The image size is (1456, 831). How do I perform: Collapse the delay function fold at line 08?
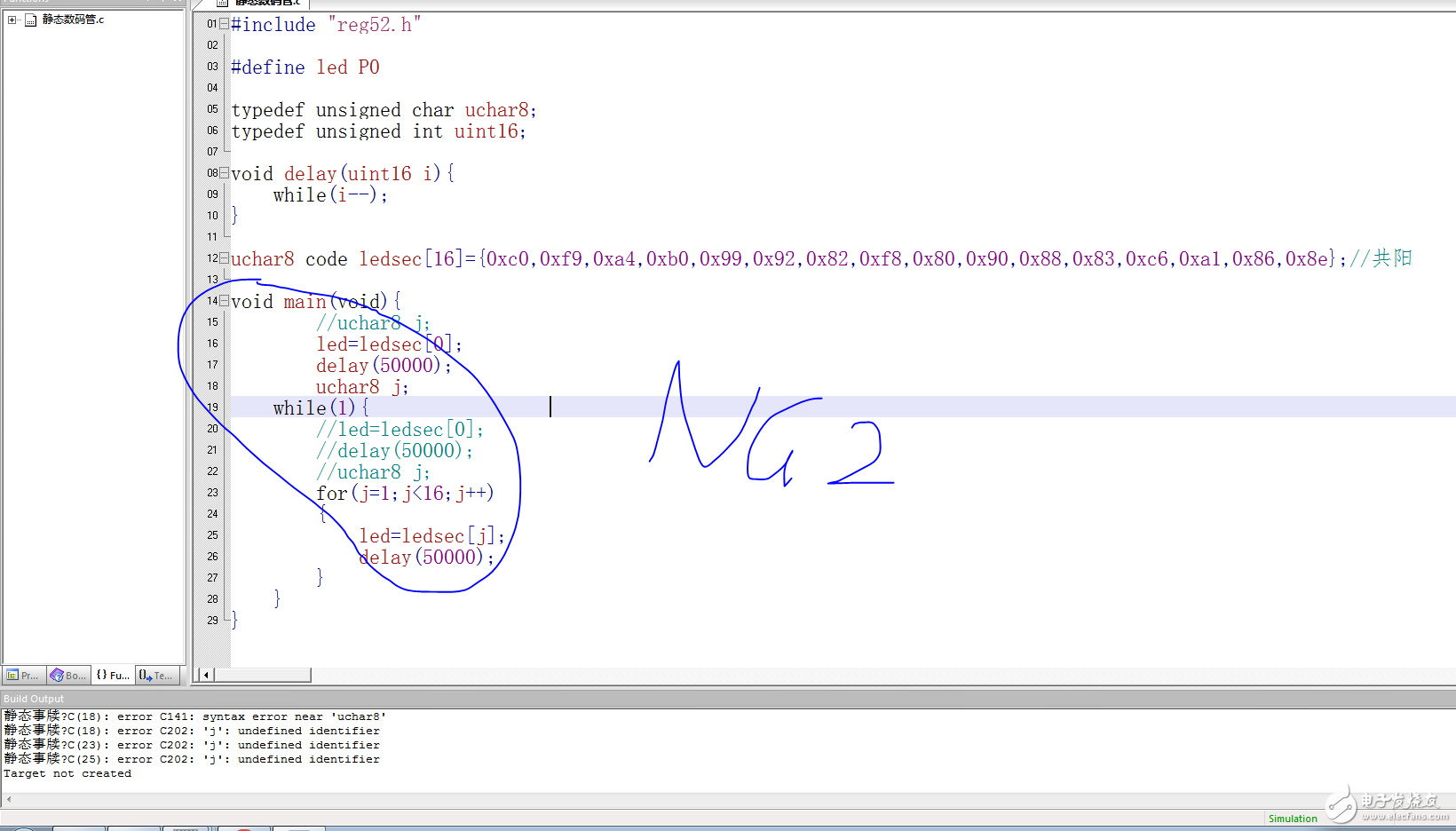click(x=225, y=173)
